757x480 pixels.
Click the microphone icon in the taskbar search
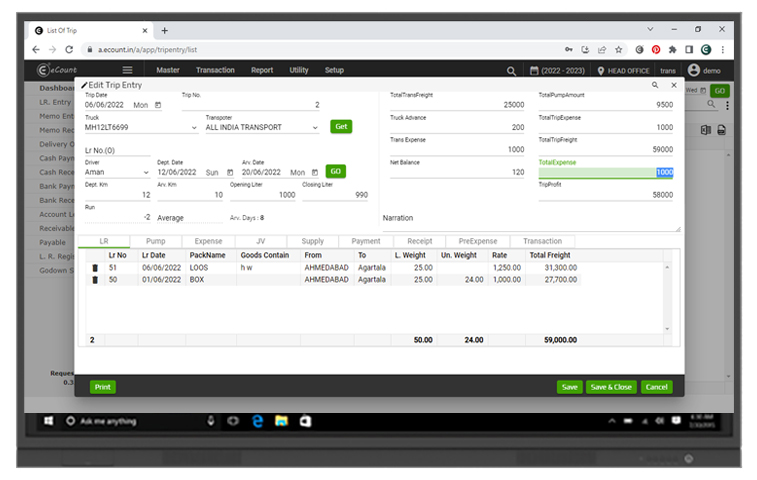click(x=210, y=421)
